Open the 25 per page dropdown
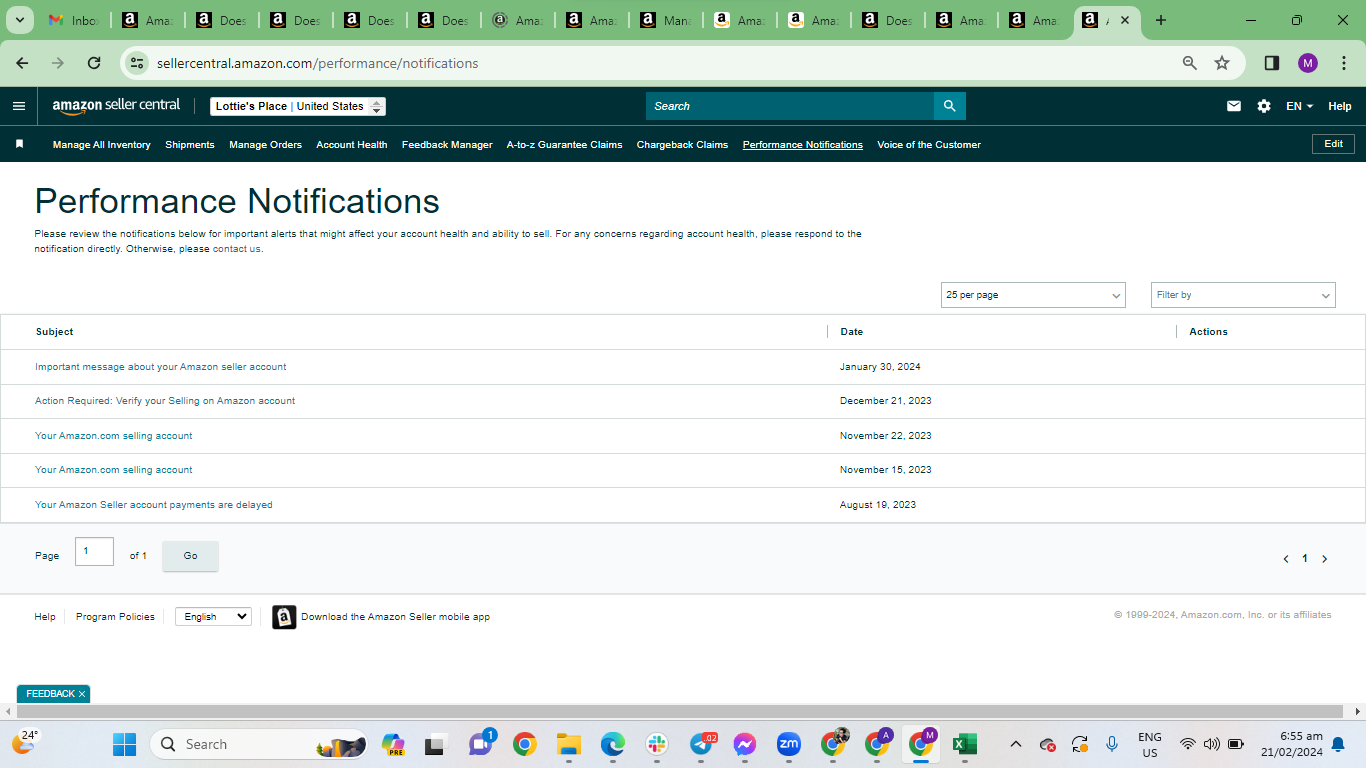Screen dimensions: 1366x768 [x=1033, y=295]
